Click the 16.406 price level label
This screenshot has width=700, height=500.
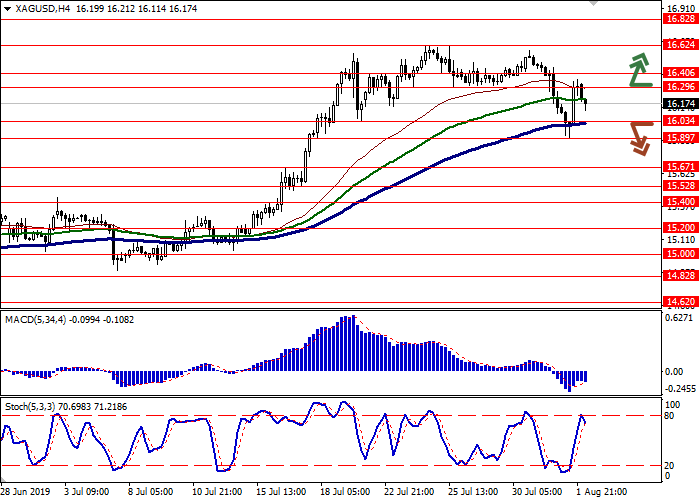679,73
